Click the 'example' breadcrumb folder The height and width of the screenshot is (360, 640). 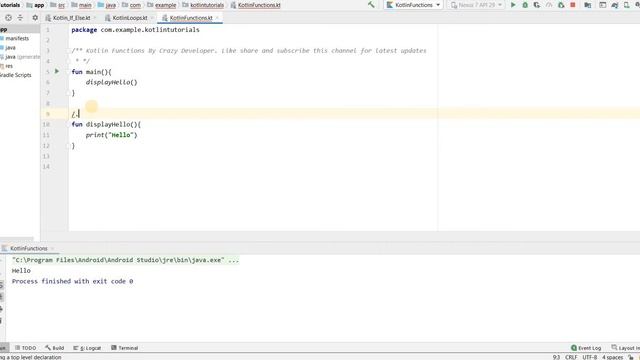coord(162,5)
